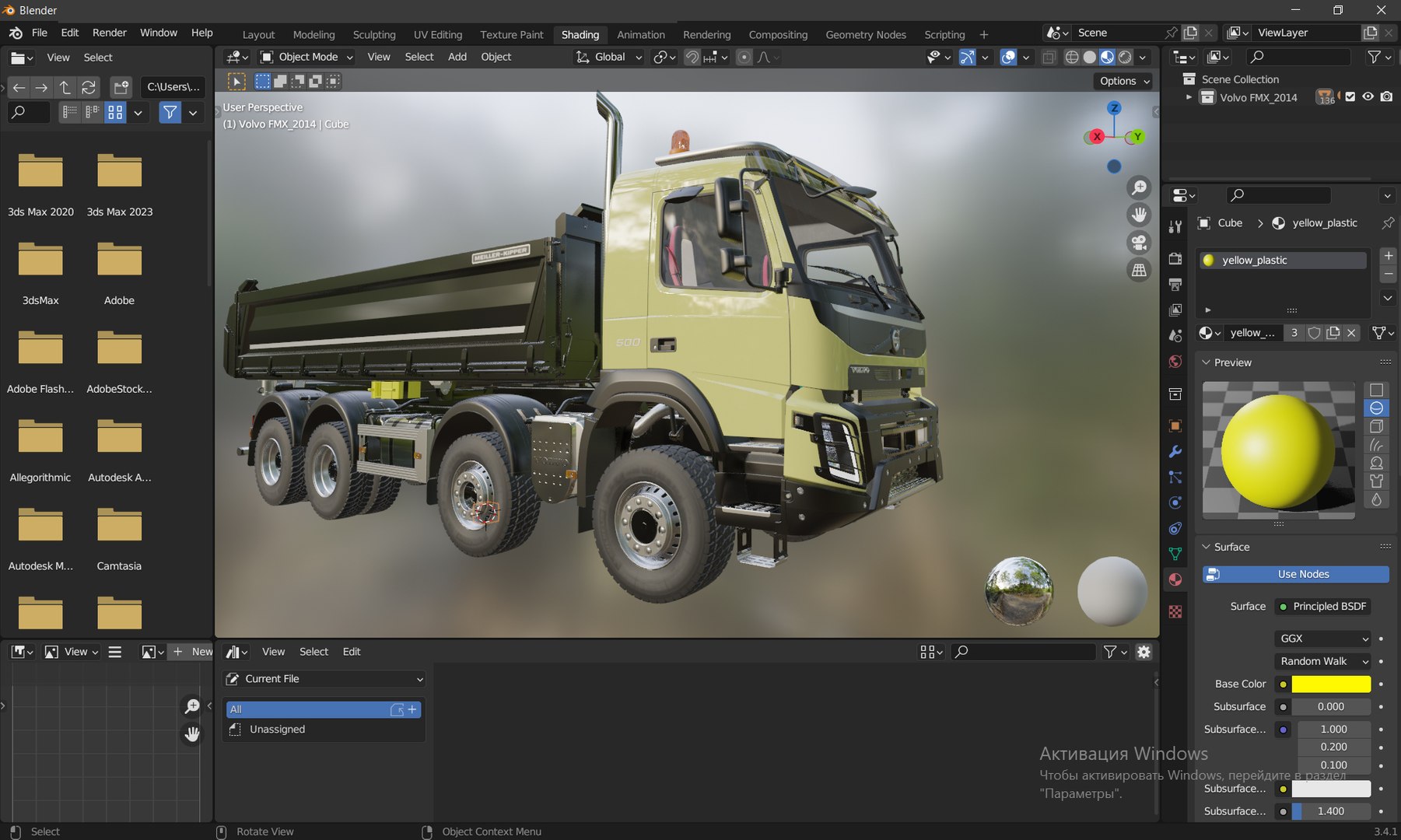Toggle X-Ray in the viewport header

1049,57
